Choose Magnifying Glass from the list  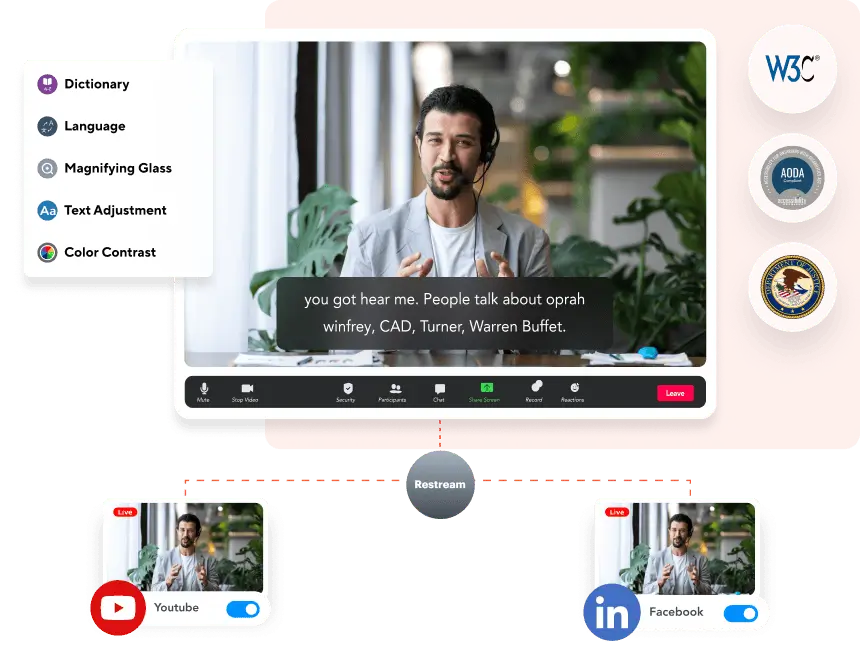point(118,168)
